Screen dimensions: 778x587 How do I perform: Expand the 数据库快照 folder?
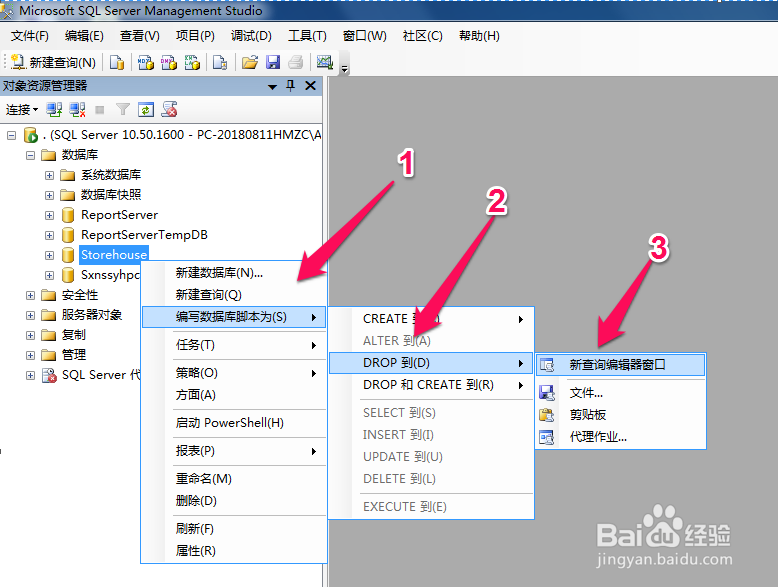tap(49, 195)
